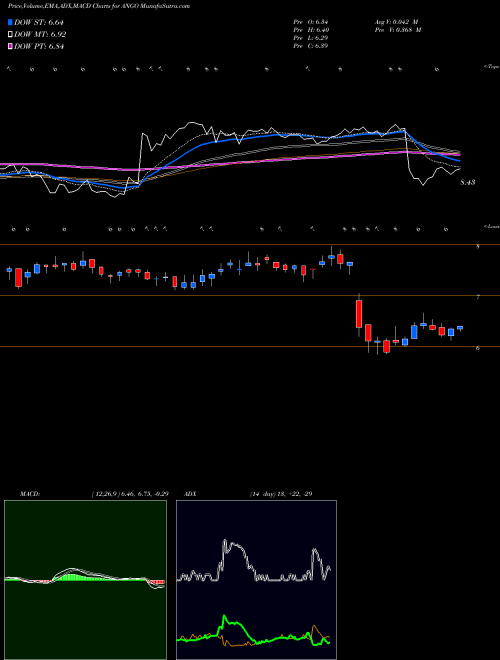Select the 'DOW ST: 6.64' legend label
This screenshot has width=500, height=660.
pyautogui.click(x=39, y=22)
